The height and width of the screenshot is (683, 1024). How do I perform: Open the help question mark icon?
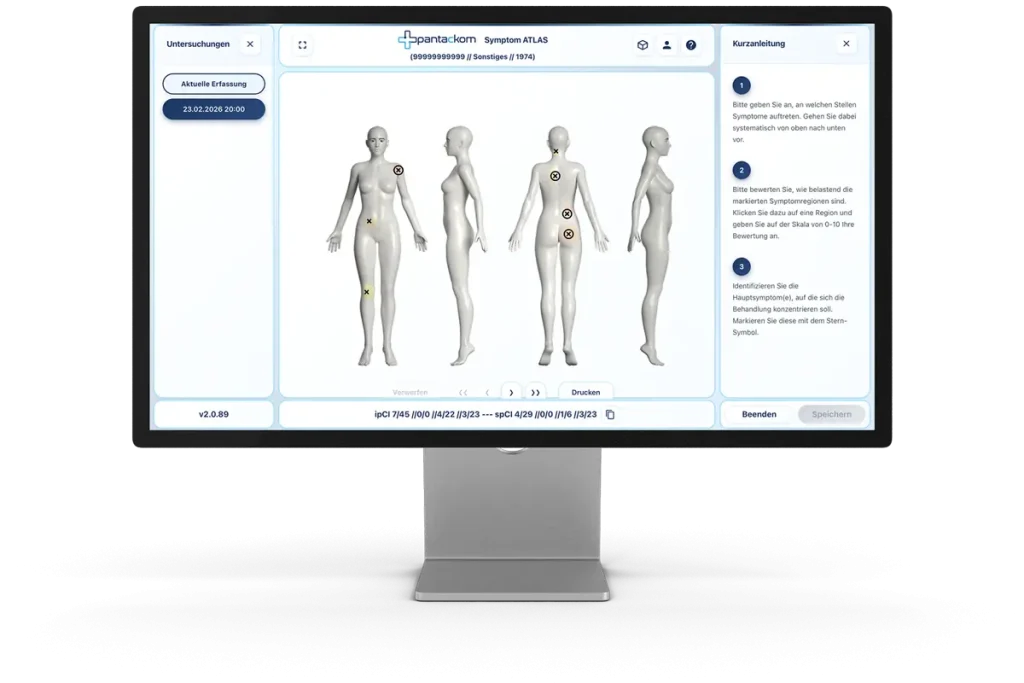691,45
